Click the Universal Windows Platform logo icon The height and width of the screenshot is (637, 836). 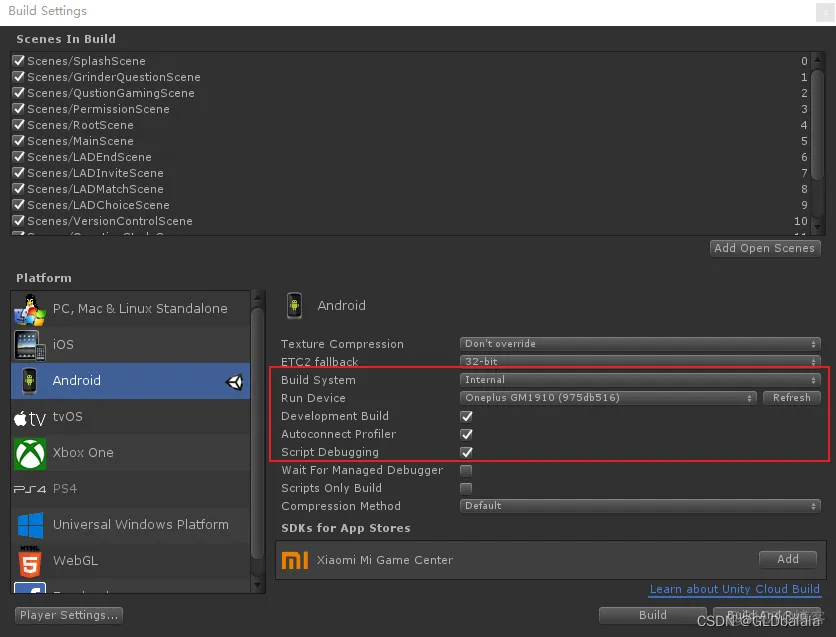point(30,525)
